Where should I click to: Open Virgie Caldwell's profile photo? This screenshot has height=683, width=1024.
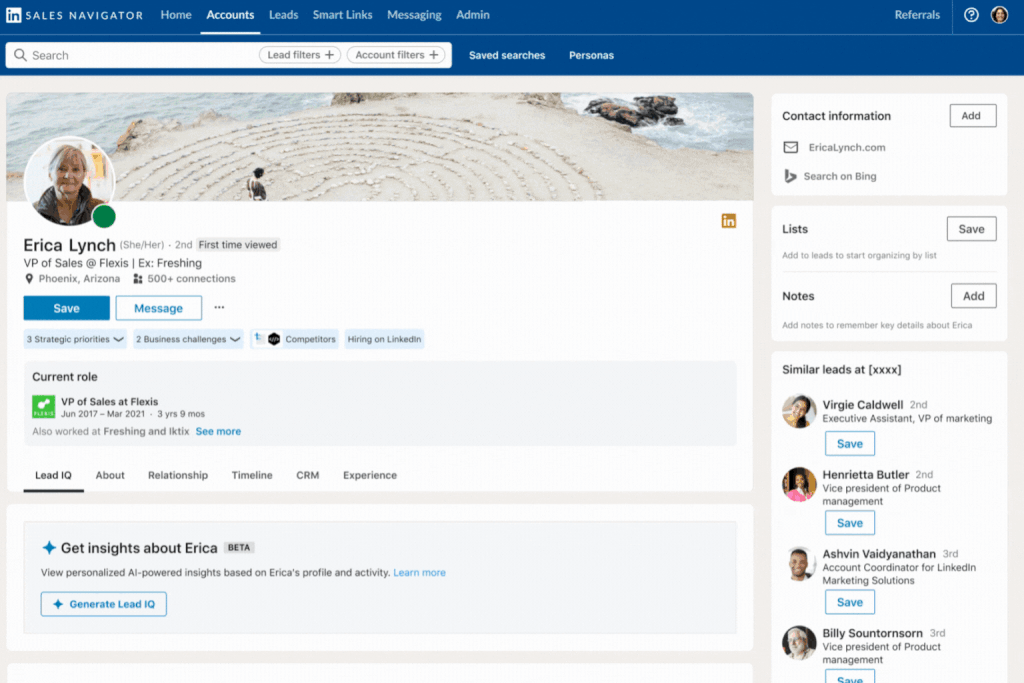tap(799, 411)
